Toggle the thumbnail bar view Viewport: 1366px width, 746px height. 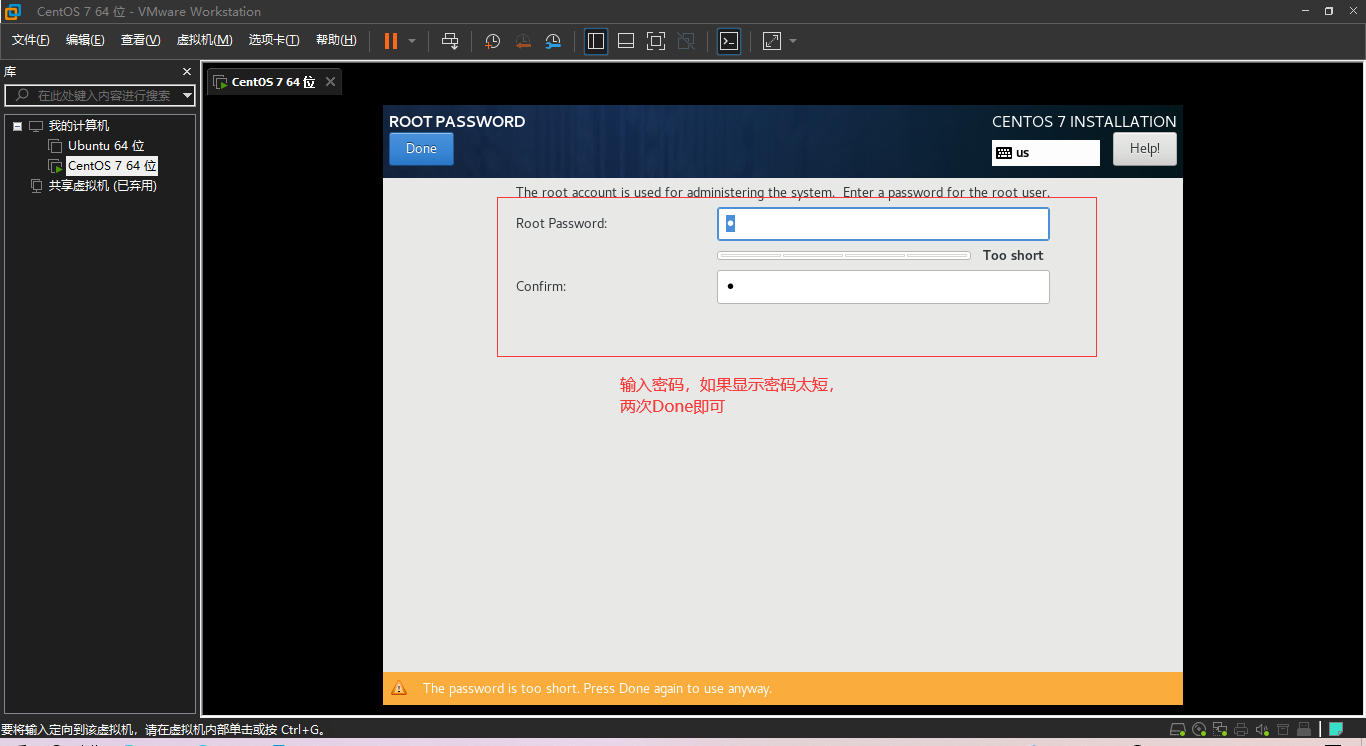[626, 41]
